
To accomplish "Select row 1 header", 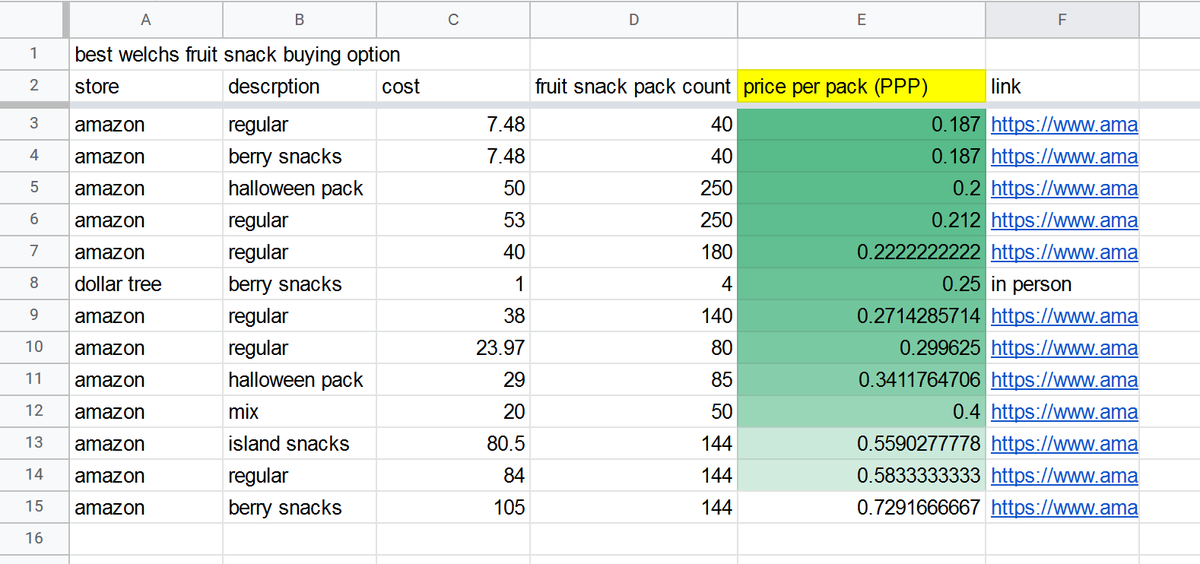I will 34,54.
